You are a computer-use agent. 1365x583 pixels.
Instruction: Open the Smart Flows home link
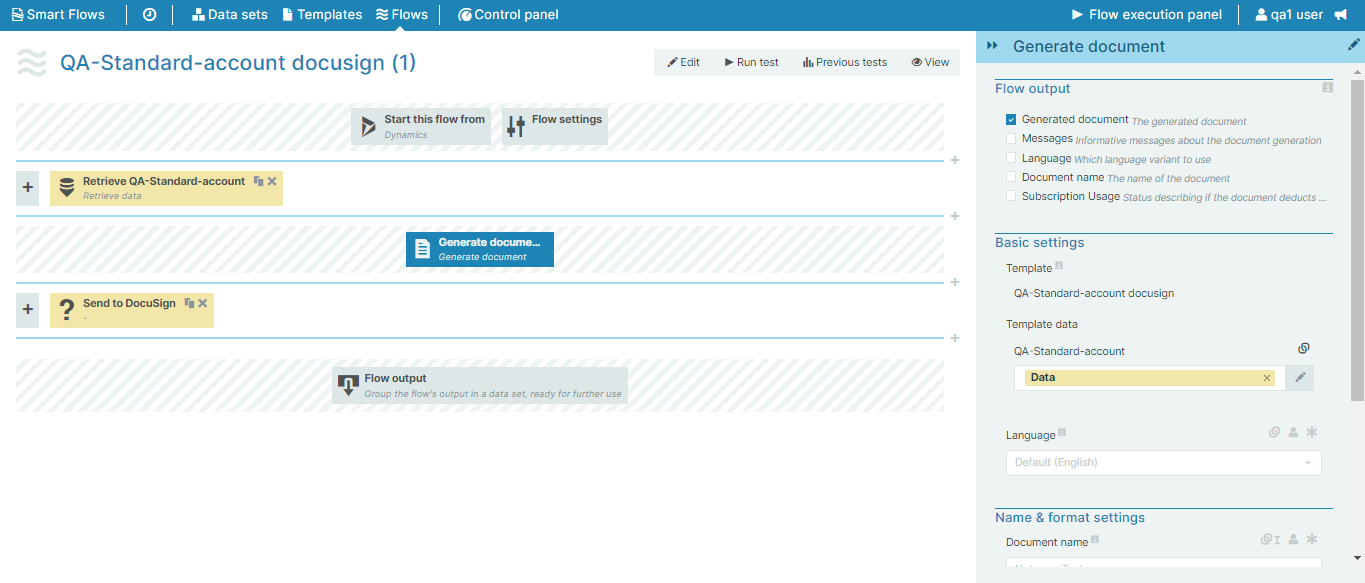point(58,15)
